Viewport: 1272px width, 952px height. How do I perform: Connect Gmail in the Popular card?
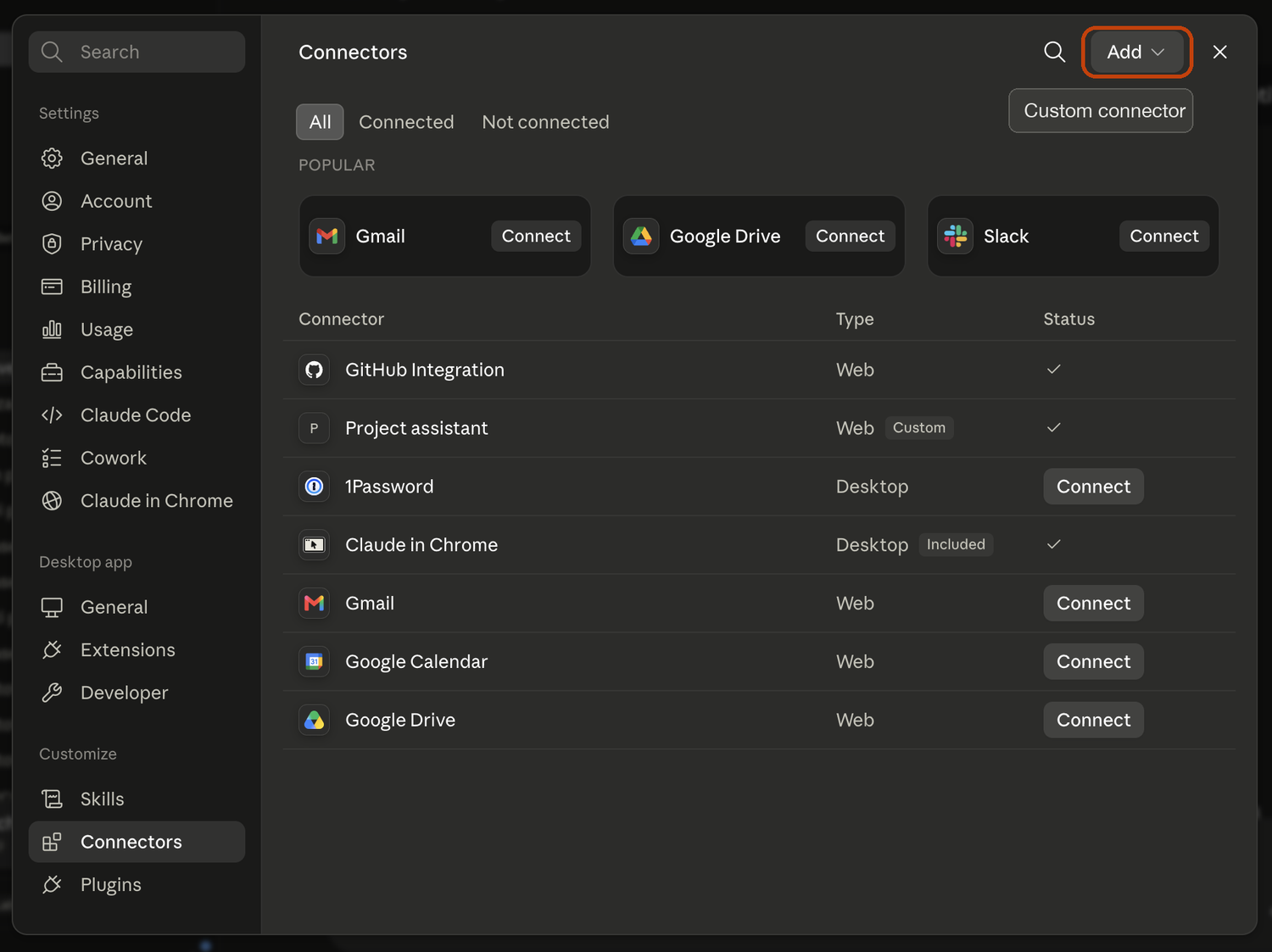coord(536,236)
